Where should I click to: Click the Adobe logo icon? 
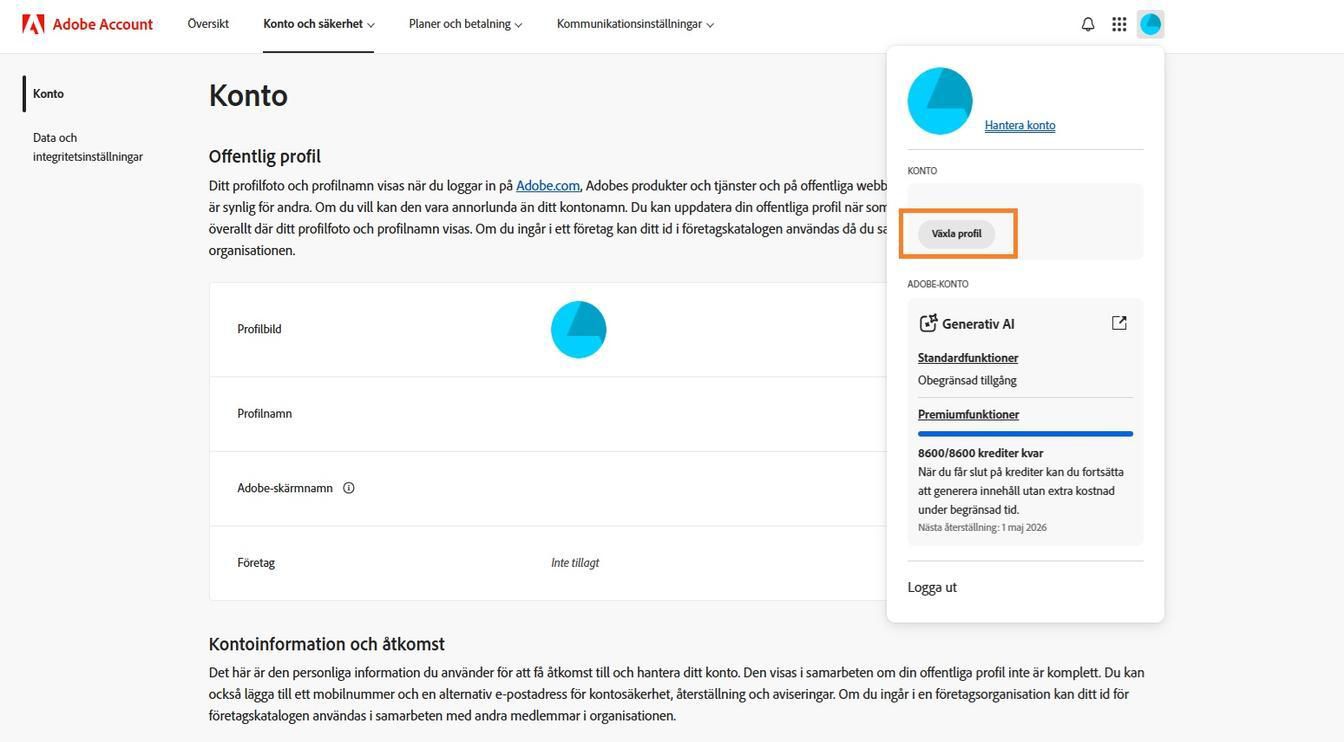click(33, 24)
